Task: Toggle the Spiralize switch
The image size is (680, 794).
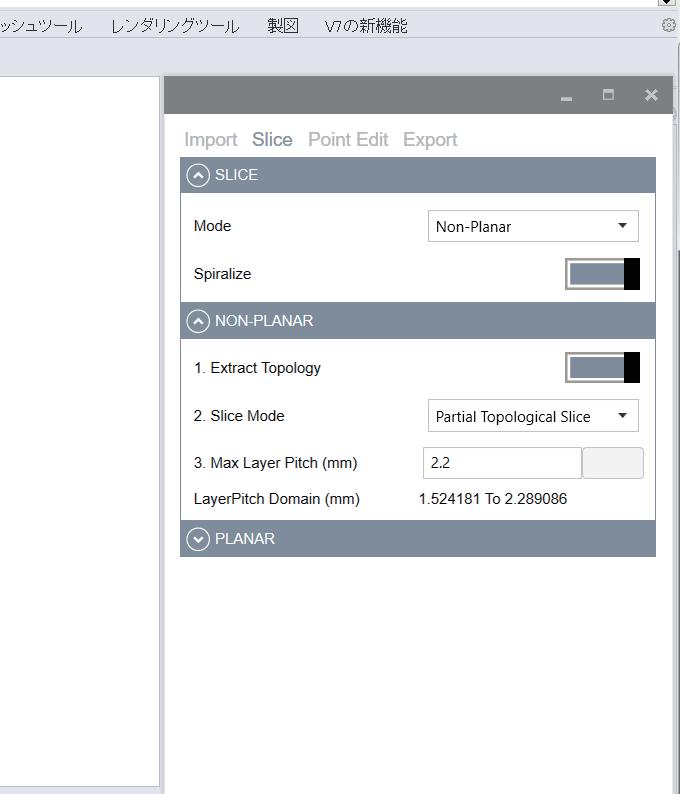Action: [x=603, y=274]
